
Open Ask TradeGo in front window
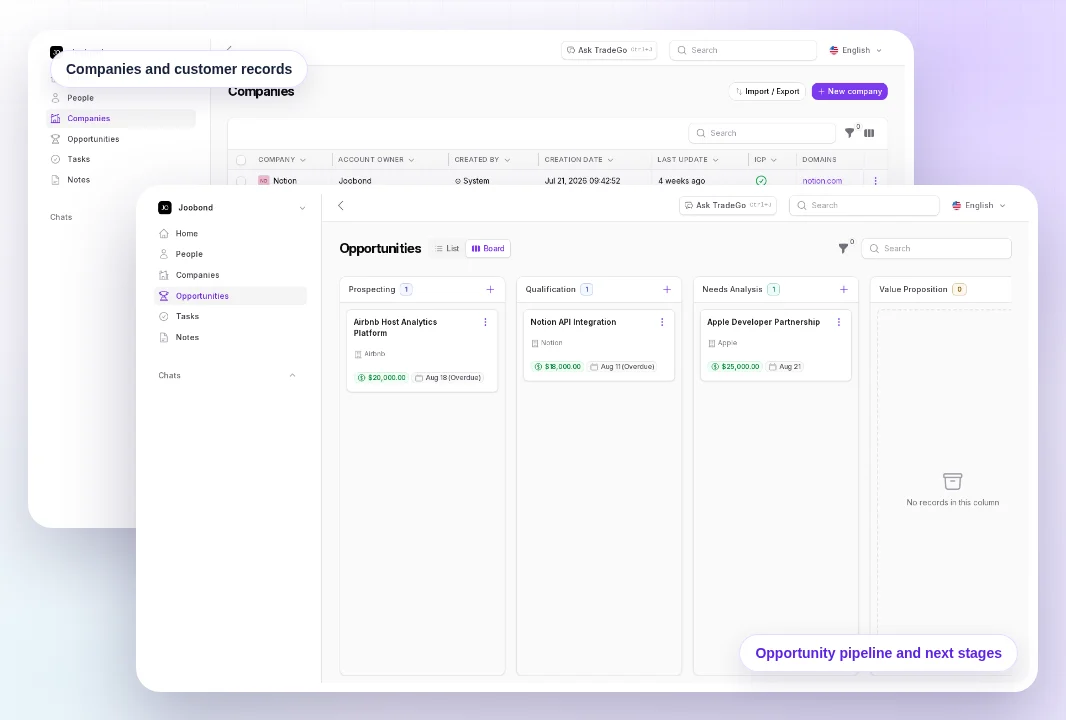728,205
